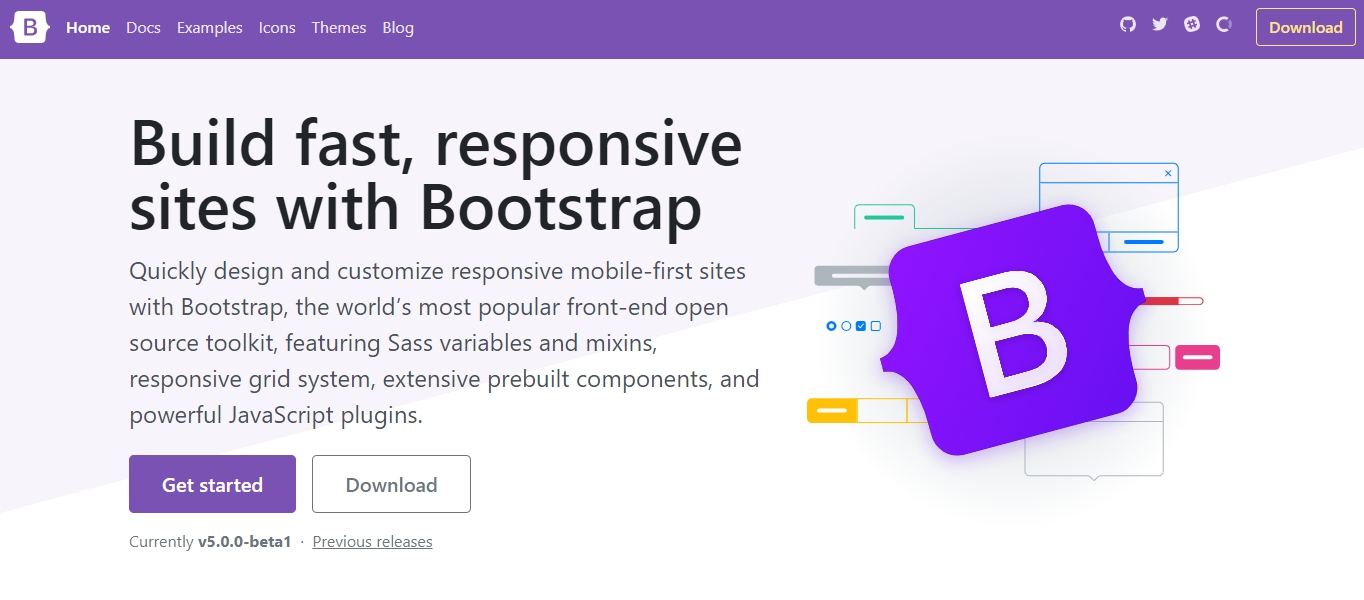Click the Open Collective icon
Viewport: 1364px width, 600px height.
click(x=1223, y=23)
